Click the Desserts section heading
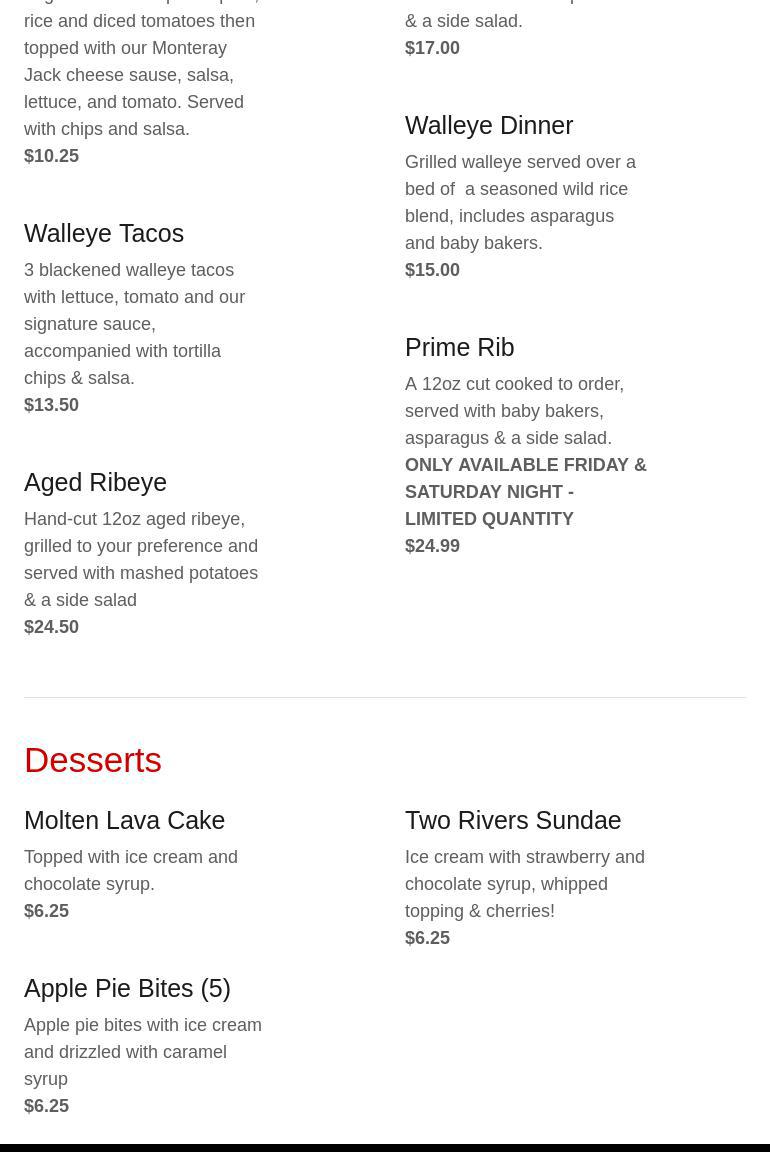Image resolution: width=770 pixels, height=1152 pixels. click(x=93, y=760)
